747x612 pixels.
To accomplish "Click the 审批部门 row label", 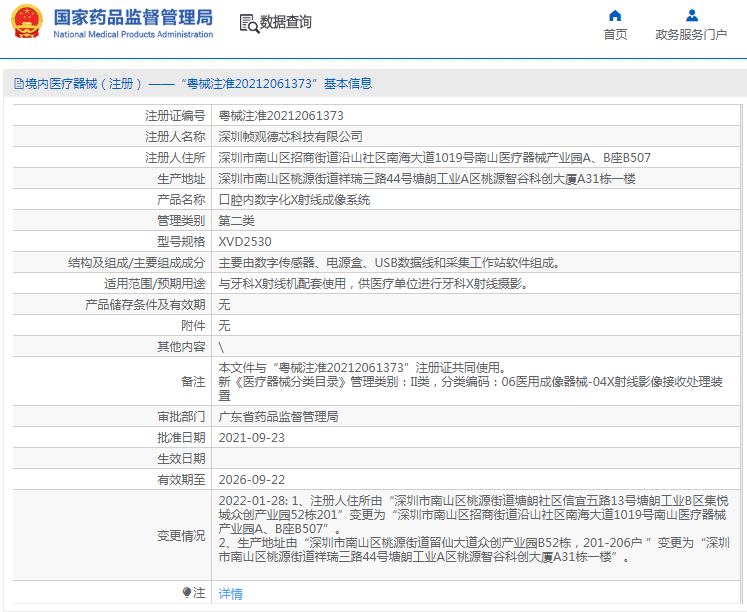I will (181, 417).
